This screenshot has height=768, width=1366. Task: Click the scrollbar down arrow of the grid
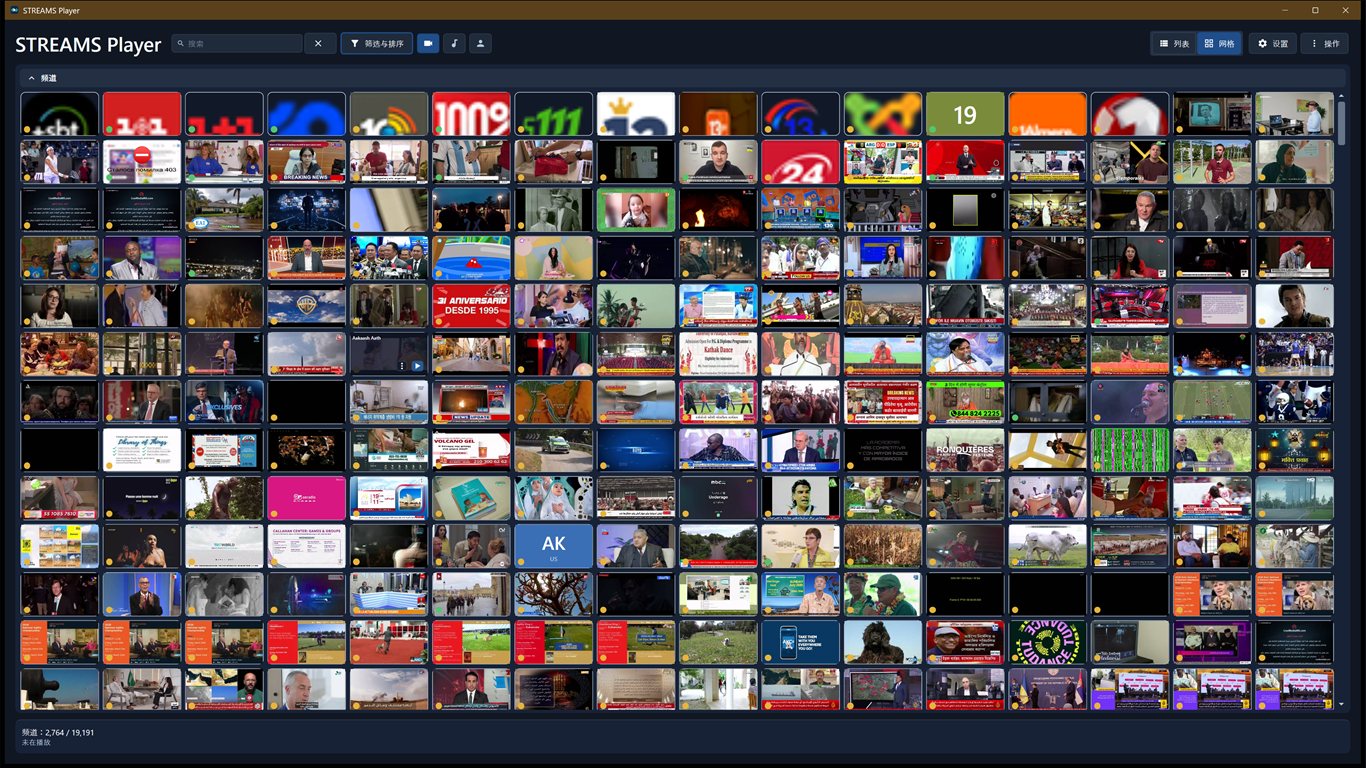click(1341, 705)
